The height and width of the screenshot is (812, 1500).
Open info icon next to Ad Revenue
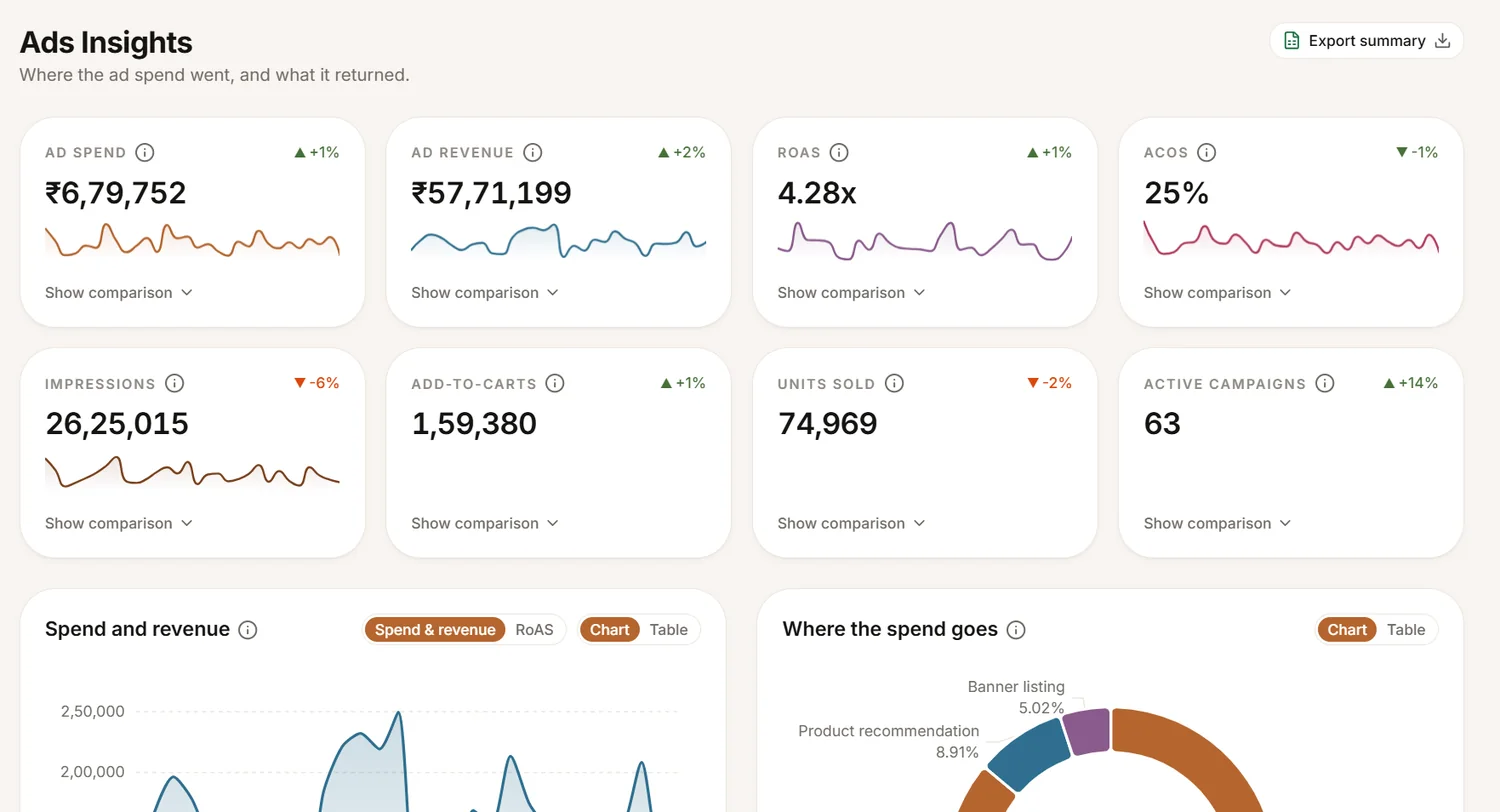point(533,153)
